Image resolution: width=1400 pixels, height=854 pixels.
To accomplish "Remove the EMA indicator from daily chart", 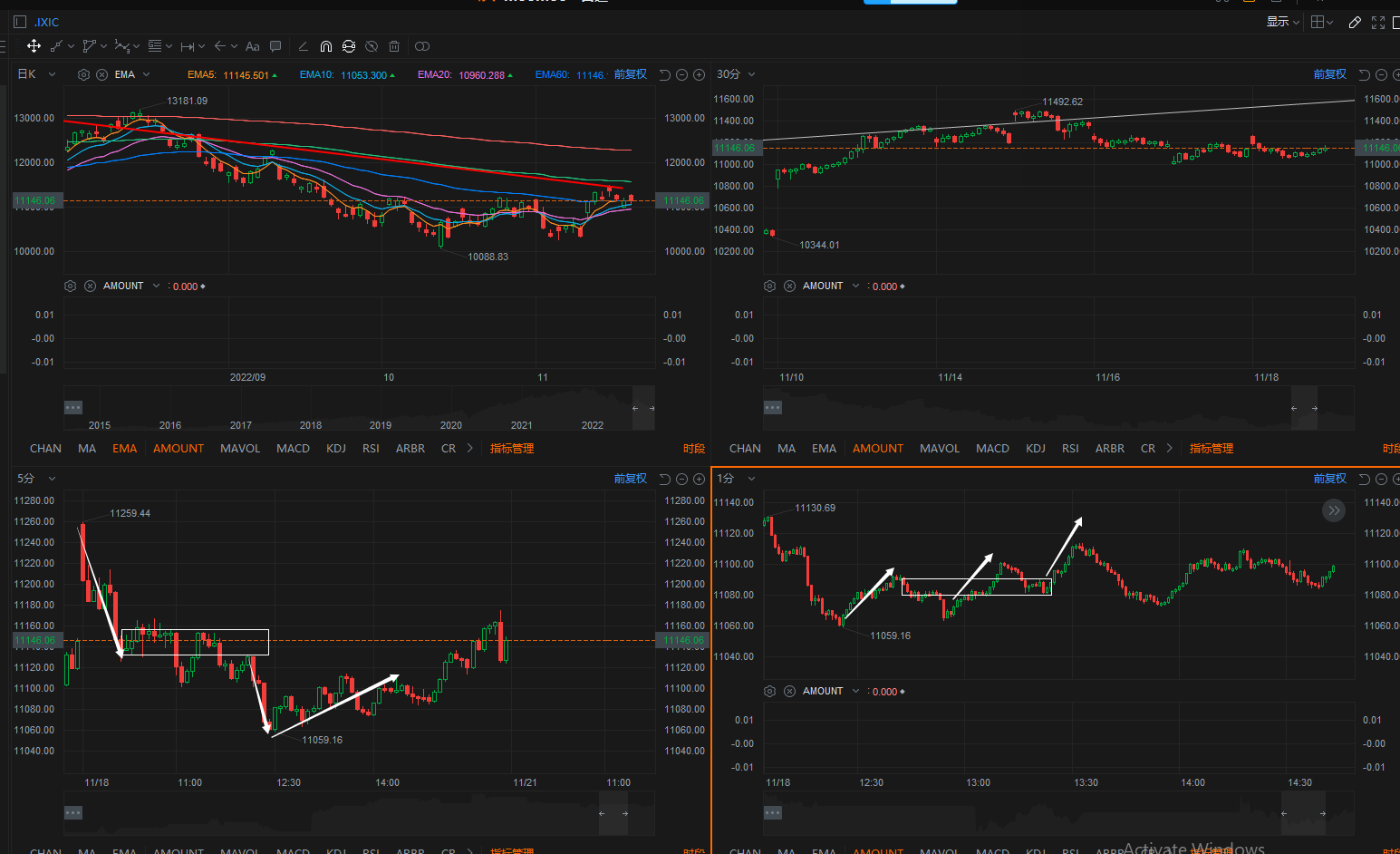I will tap(102, 74).
